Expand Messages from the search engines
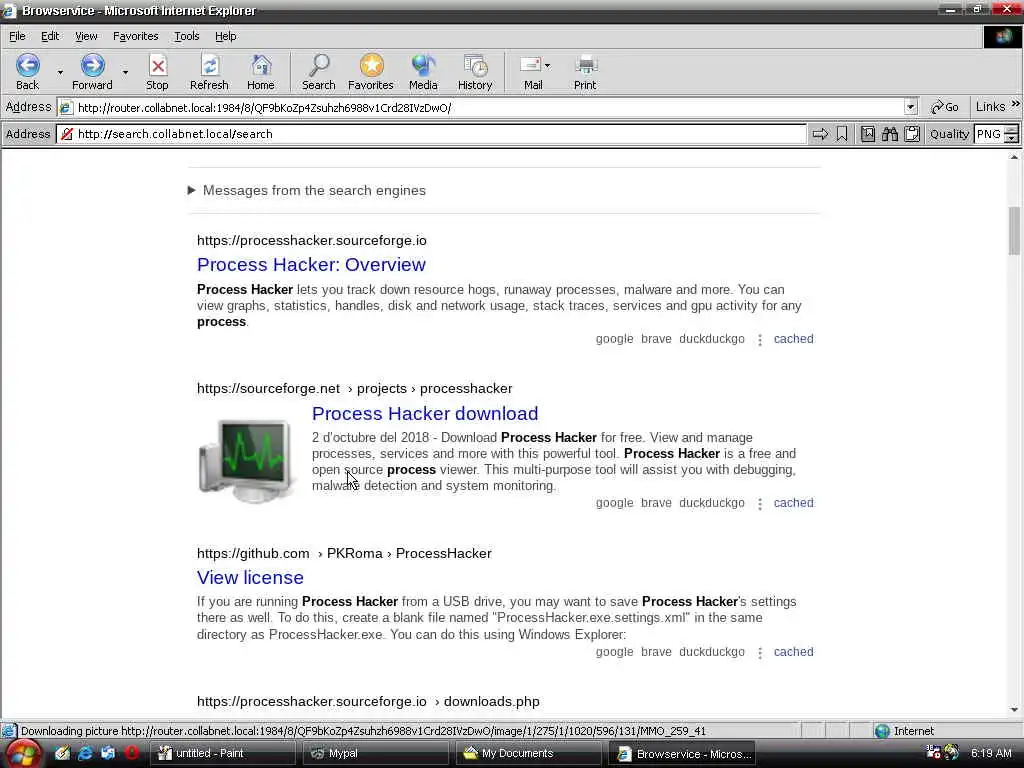Image resolution: width=1024 pixels, height=768 pixels. point(307,191)
